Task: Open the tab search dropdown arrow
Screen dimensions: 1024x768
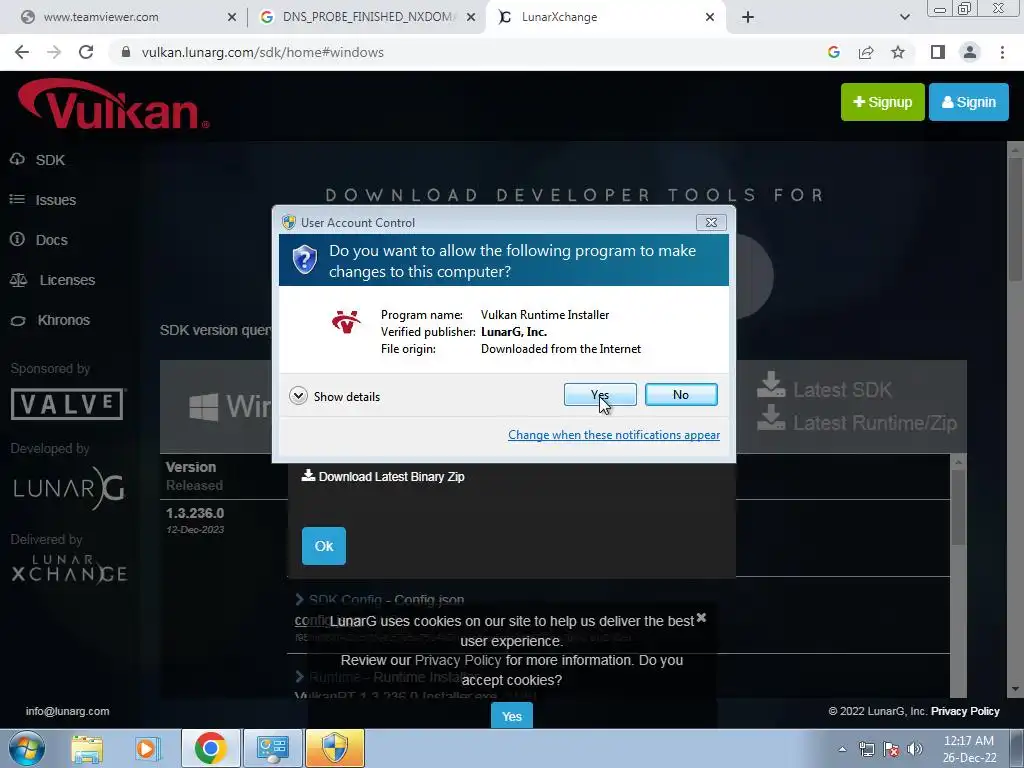Action: [x=904, y=17]
